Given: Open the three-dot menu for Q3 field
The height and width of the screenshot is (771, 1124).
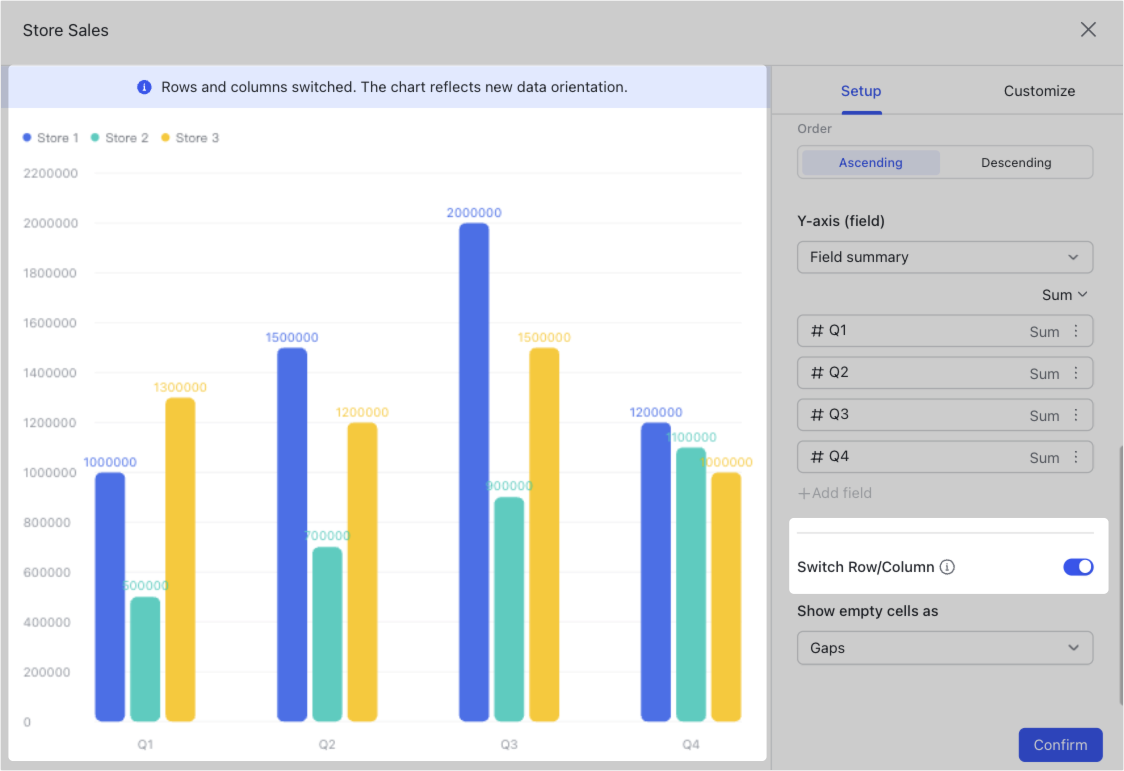Looking at the screenshot, I should pos(1075,415).
